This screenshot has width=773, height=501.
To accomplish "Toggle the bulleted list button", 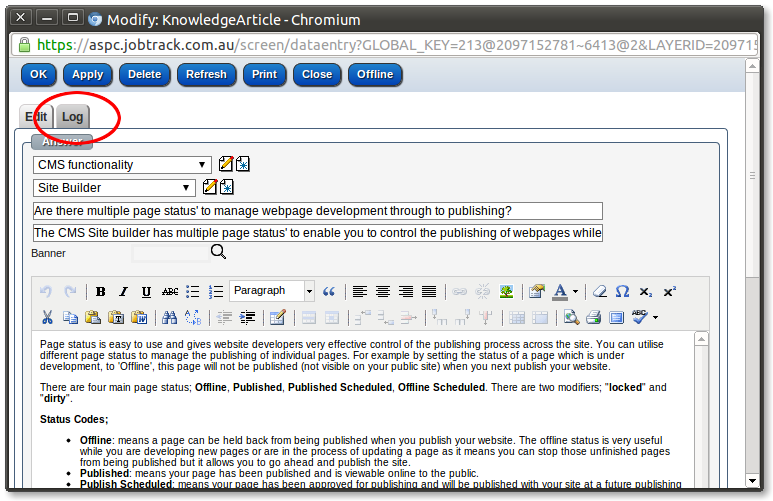I will [193, 292].
